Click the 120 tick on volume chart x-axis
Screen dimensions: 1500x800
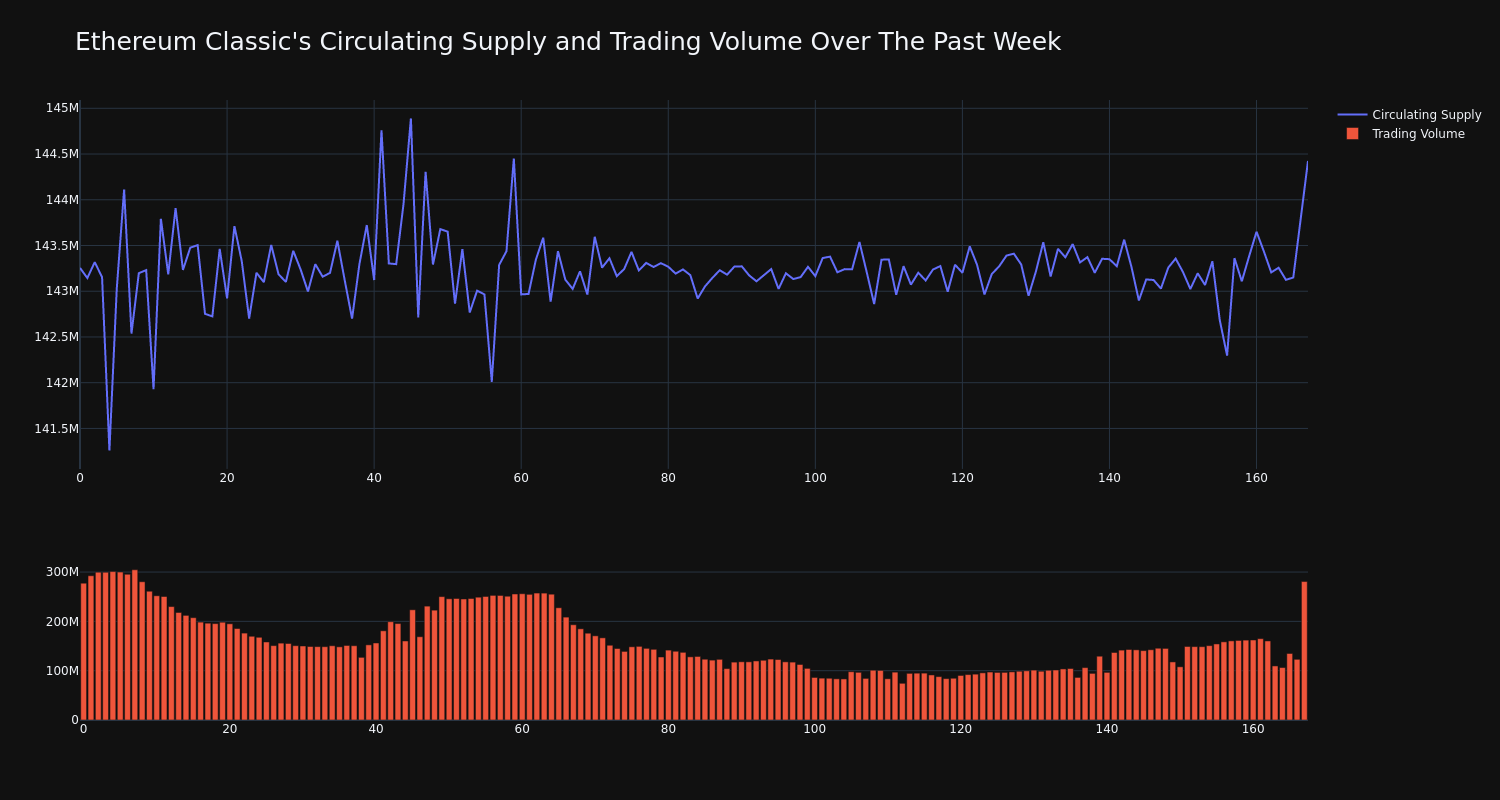click(961, 729)
